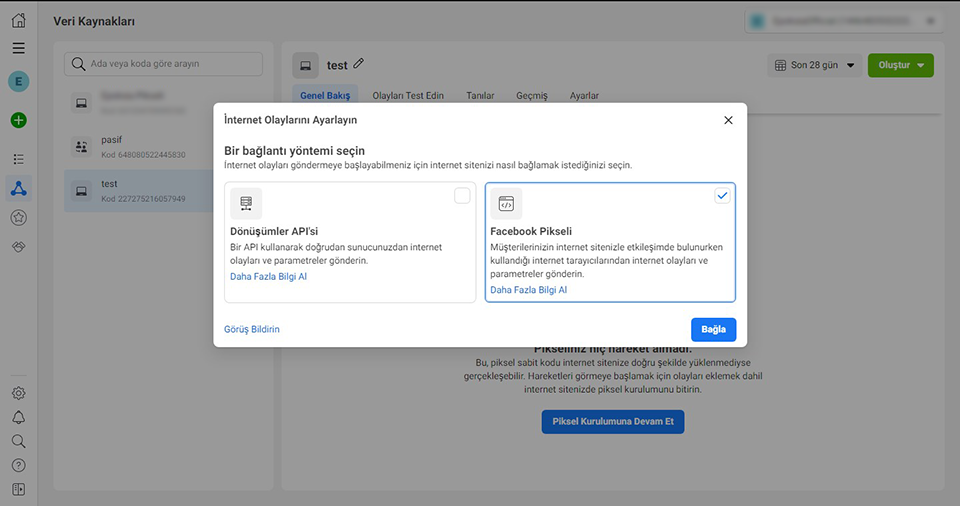960x506 pixels.
Task: Check the Dönüşümler API'si option checkbox
Action: point(462,196)
